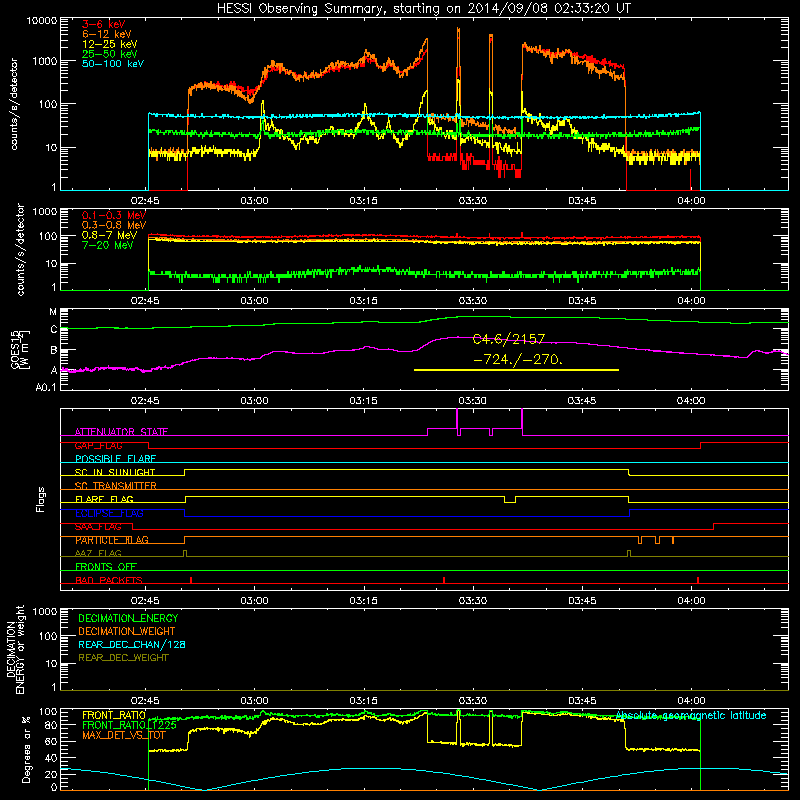
Task: Select the POSSIBLE_FLARE flag label
Action: click(115, 459)
